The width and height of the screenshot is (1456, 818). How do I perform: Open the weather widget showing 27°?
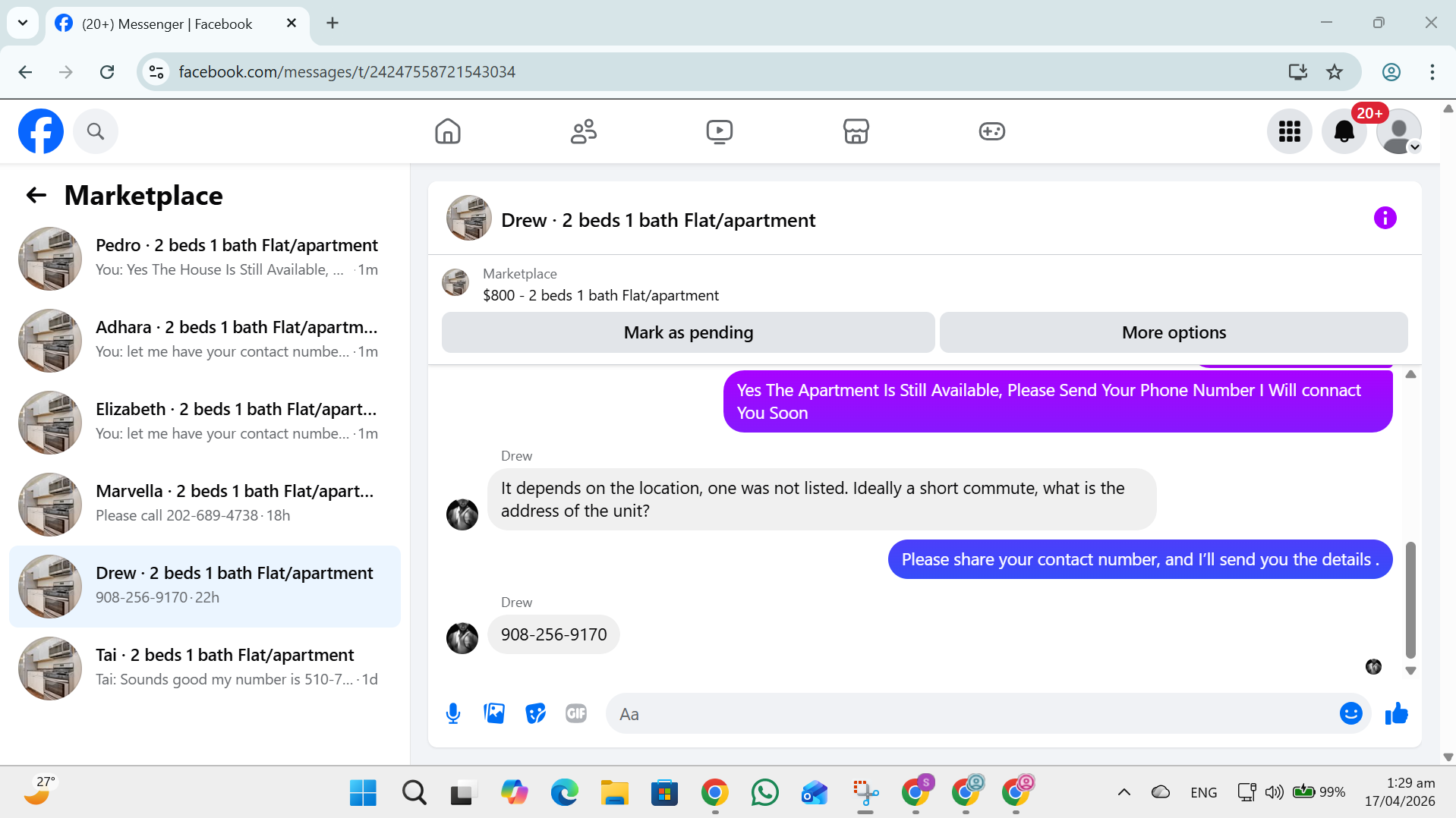tap(39, 791)
